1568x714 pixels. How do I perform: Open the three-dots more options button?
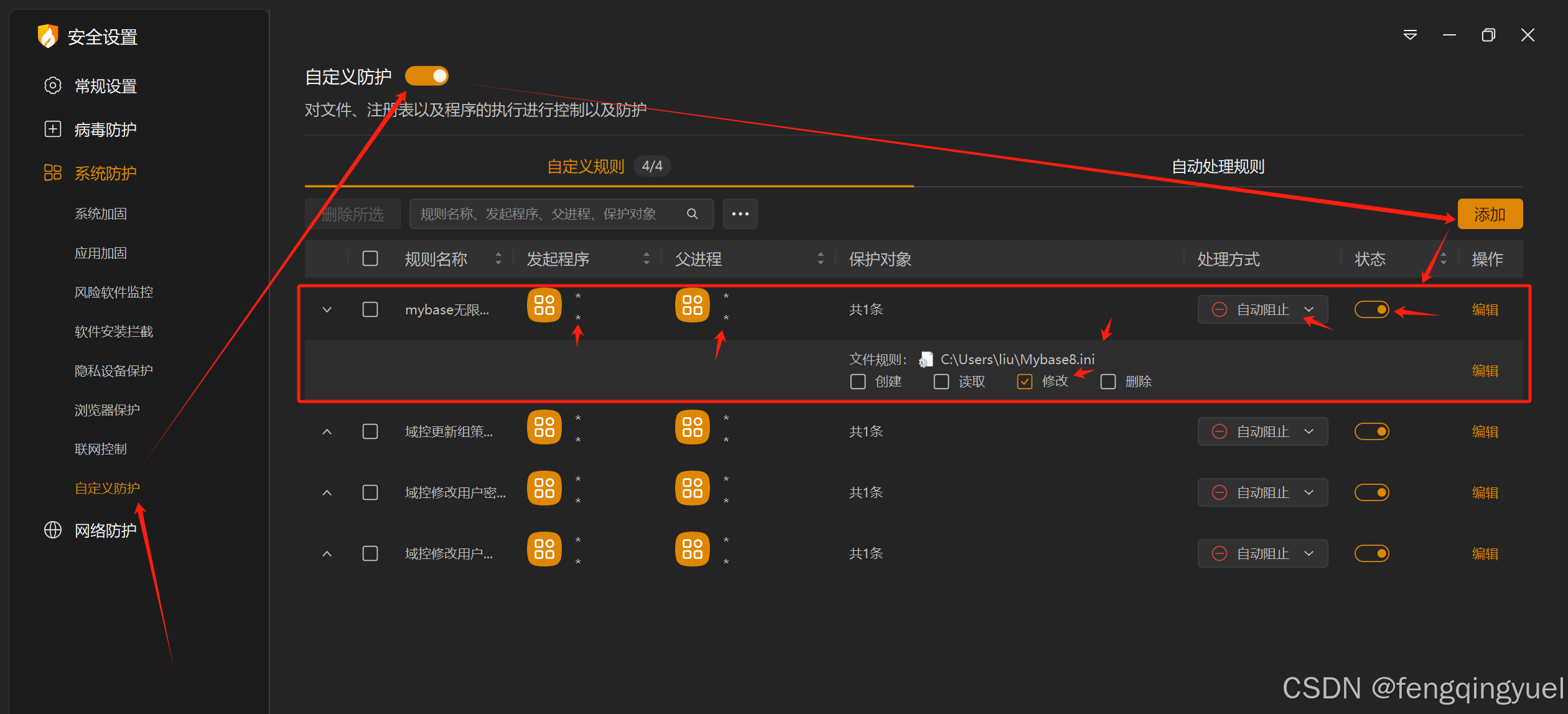coord(740,214)
